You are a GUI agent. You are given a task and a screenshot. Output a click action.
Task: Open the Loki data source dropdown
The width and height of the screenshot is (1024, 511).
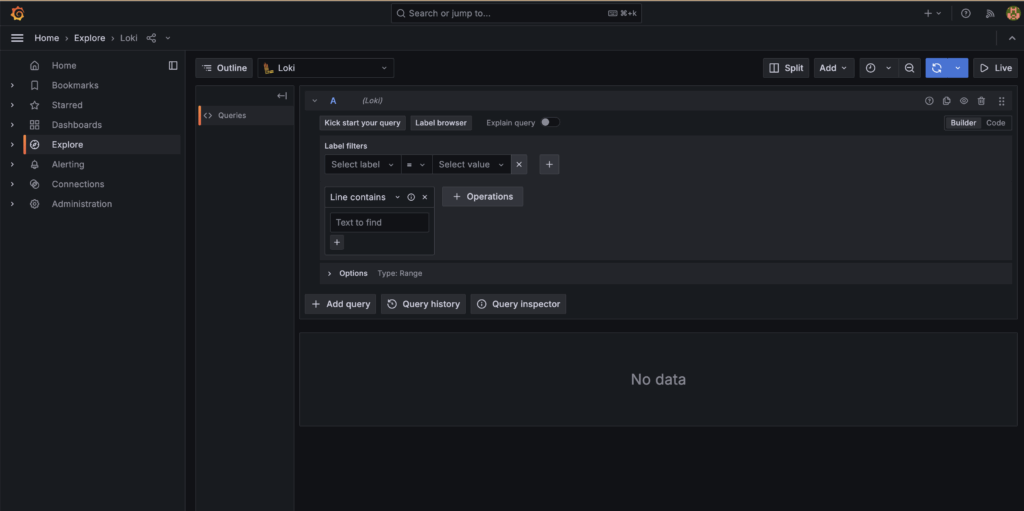(326, 68)
